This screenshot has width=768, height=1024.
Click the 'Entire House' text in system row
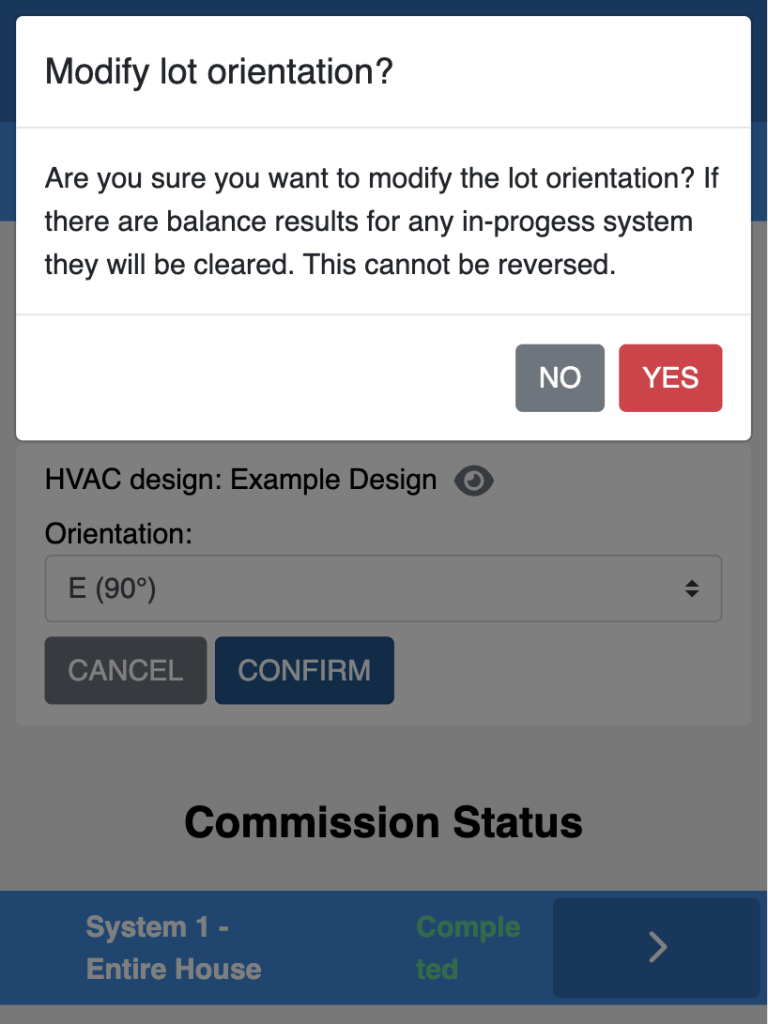coord(173,969)
